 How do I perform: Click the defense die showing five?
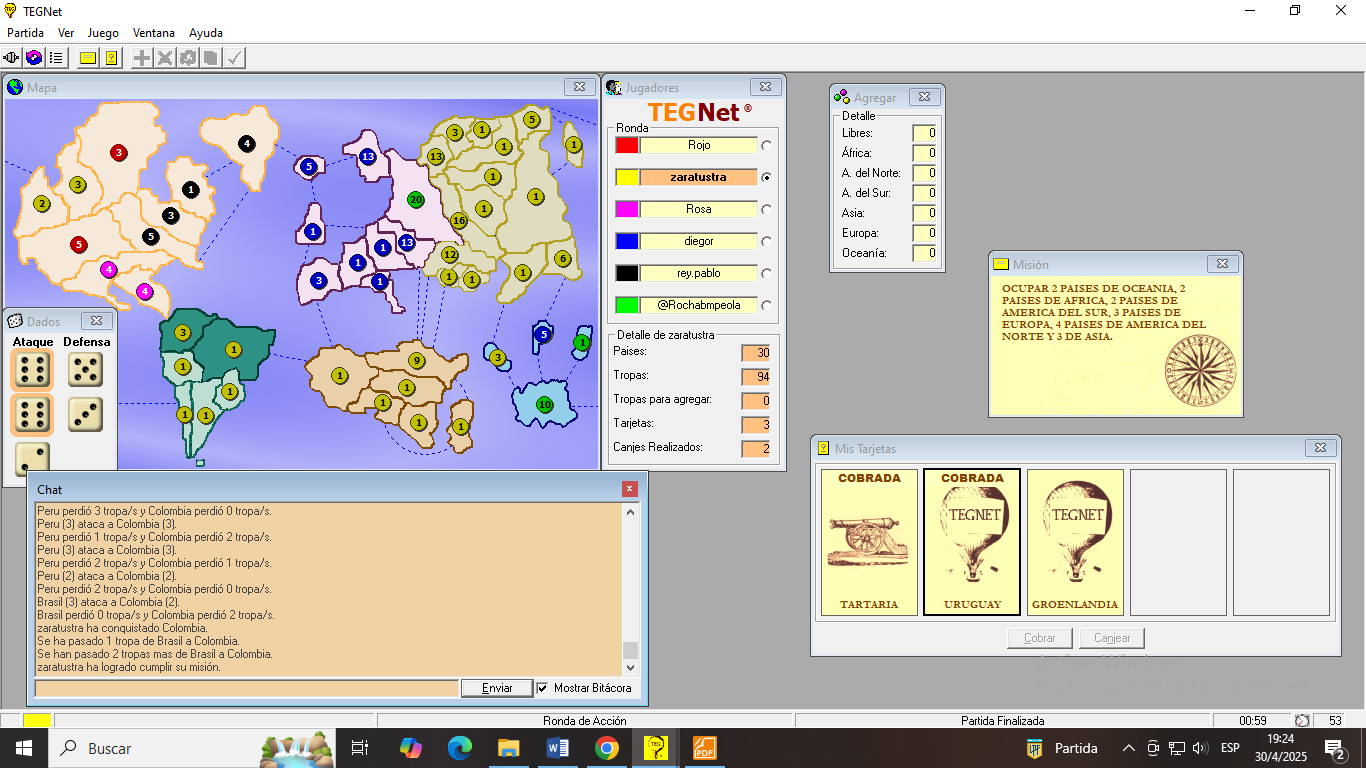tap(85, 369)
